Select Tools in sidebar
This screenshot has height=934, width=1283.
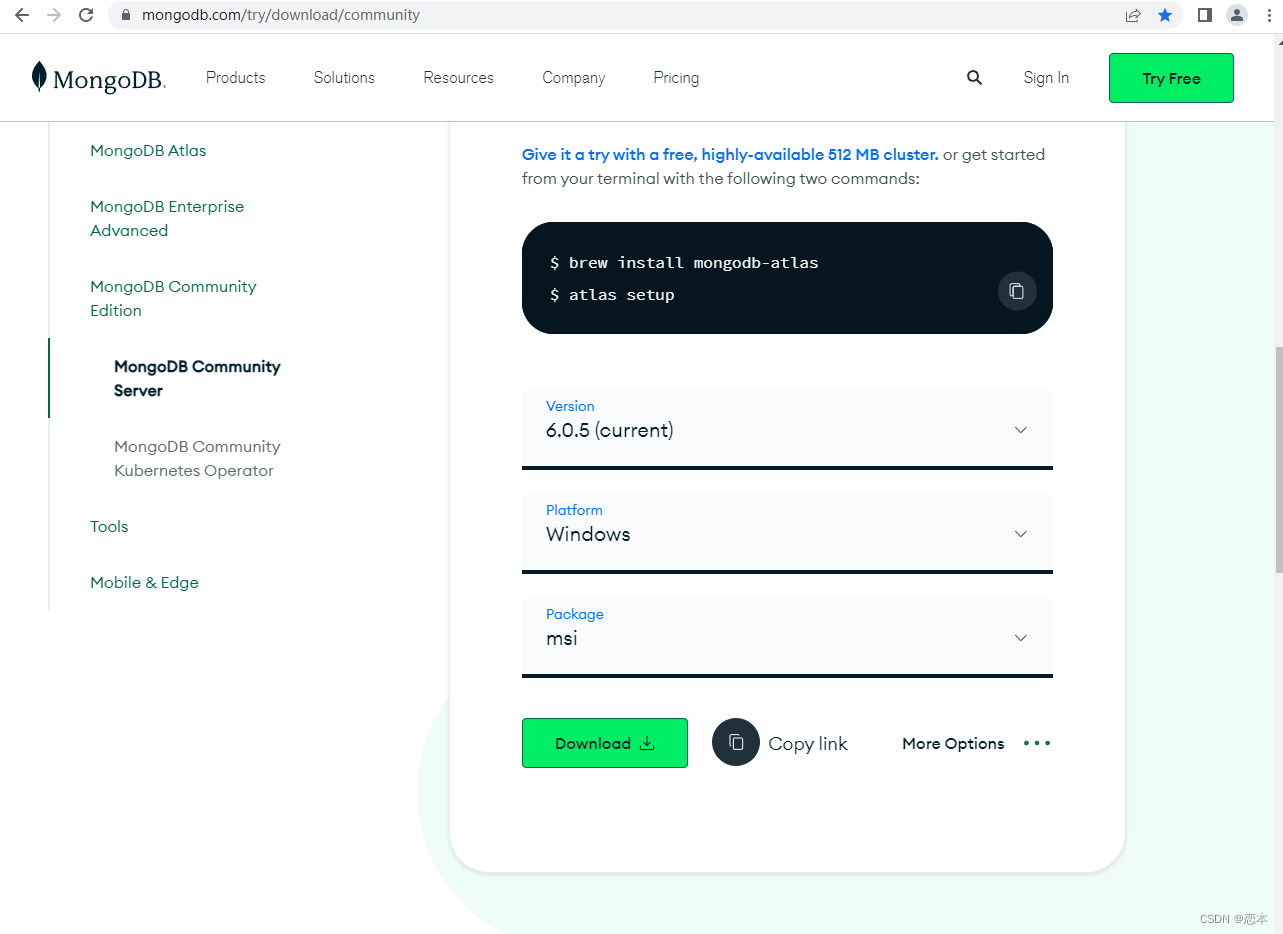[109, 527]
